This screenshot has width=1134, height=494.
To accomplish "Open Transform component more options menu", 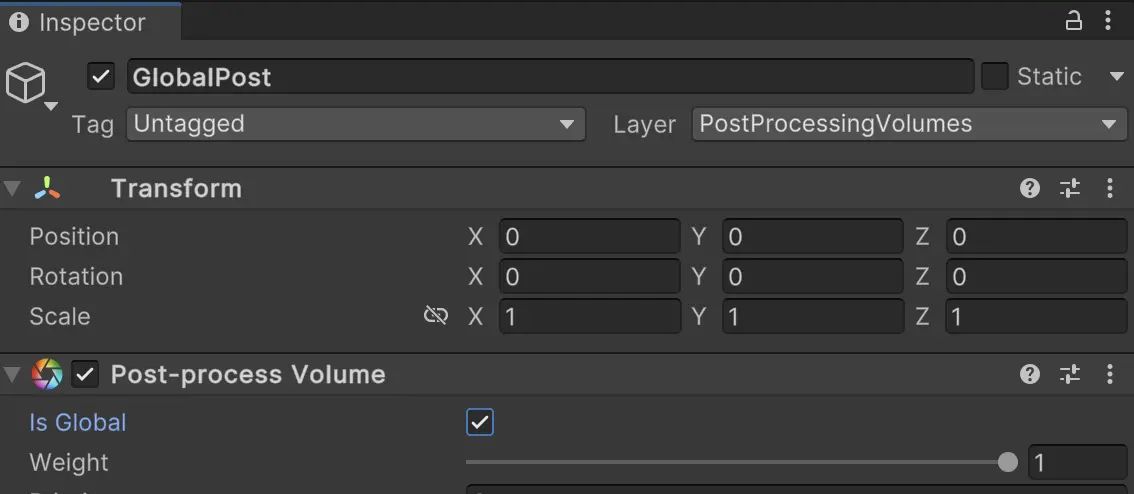I will (x=1109, y=188).
